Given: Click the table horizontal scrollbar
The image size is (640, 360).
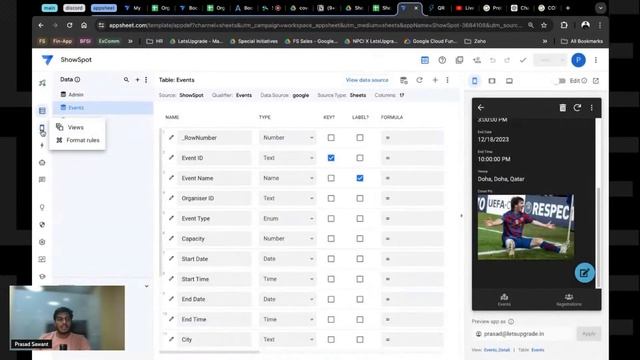Looking at the screenshot, I should coord(210,351).
